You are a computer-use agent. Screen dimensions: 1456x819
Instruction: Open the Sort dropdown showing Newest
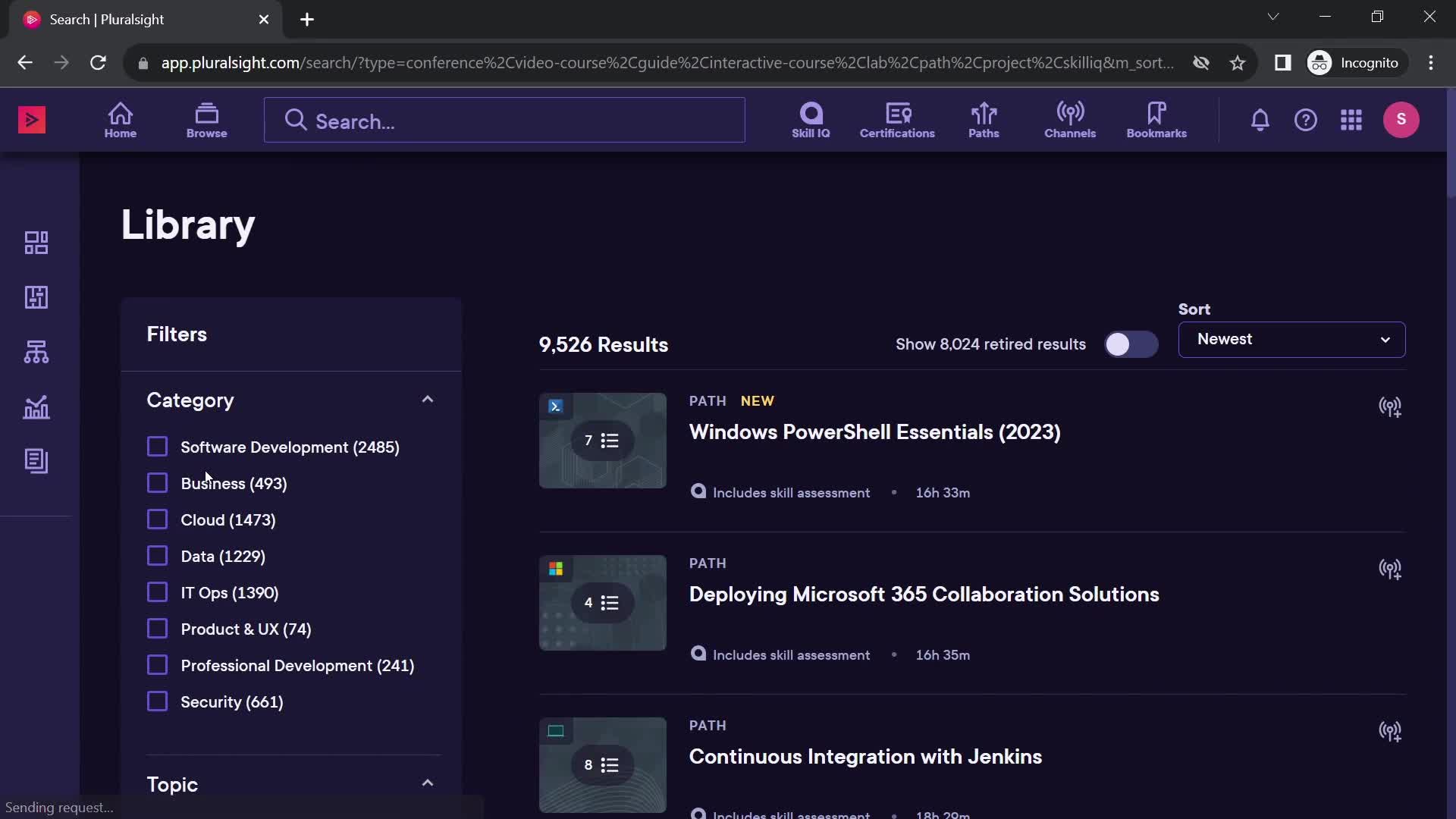pos(1291,340)
